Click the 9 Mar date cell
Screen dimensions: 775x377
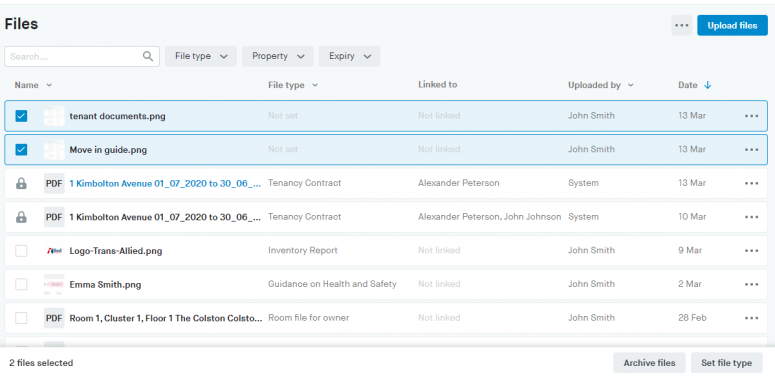[x=690, y=250]
